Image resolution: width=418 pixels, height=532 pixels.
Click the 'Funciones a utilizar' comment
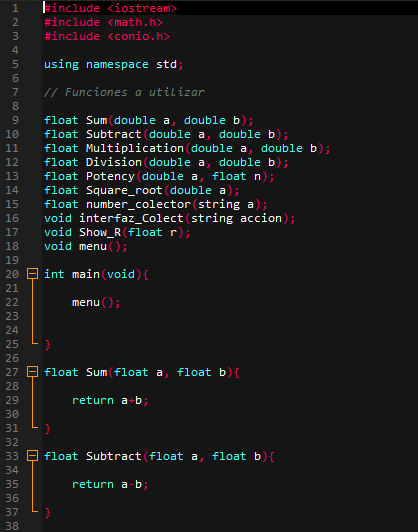tap(125, 92)
